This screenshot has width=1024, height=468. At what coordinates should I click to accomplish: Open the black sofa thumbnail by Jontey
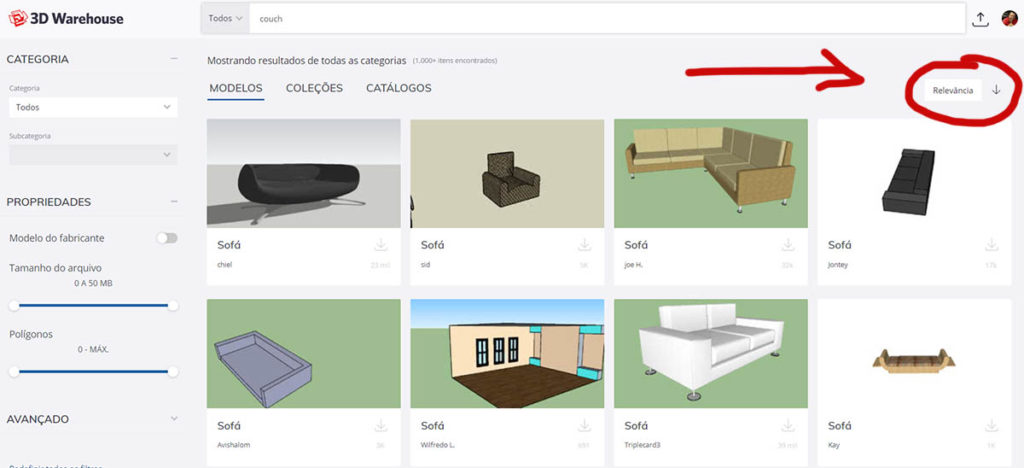pyautogui.click(x=914, y=173)
